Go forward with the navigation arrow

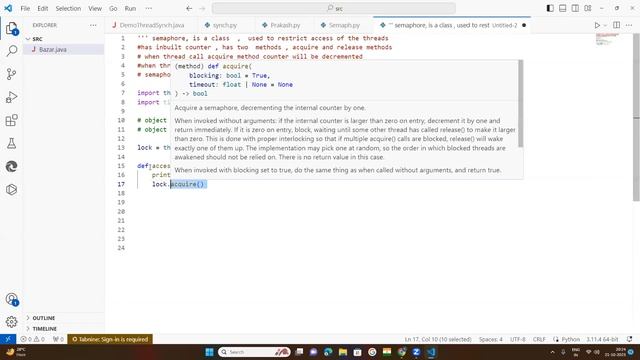[x=202, y=8]
